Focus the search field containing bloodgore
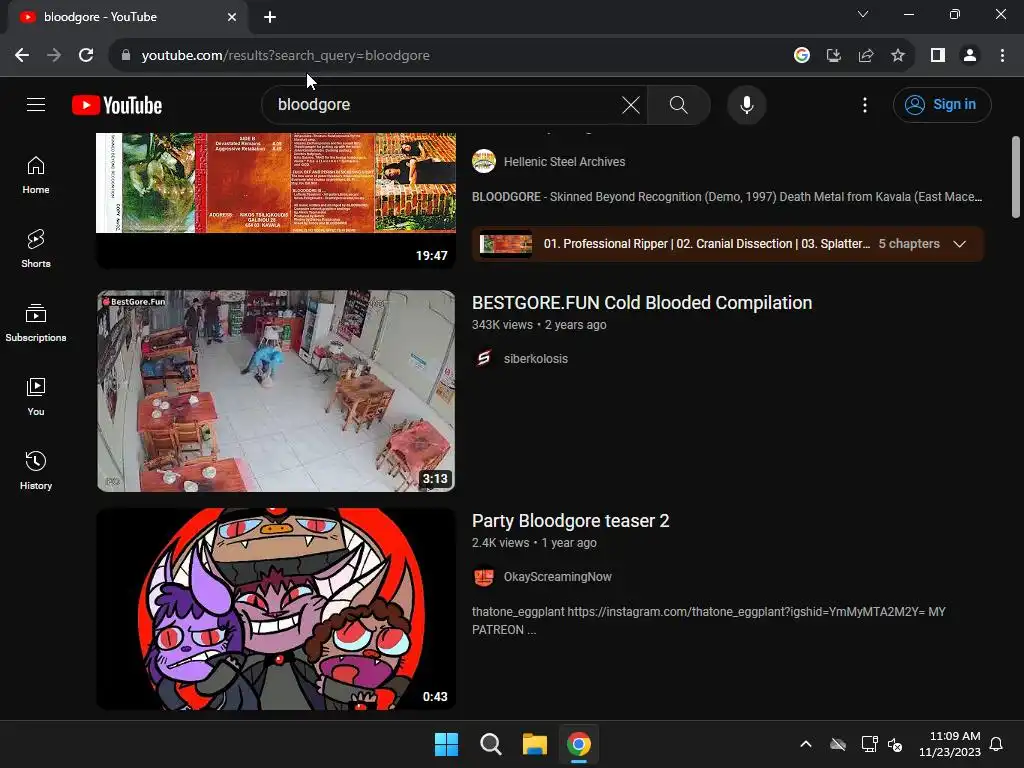 [x=446, y=104]
